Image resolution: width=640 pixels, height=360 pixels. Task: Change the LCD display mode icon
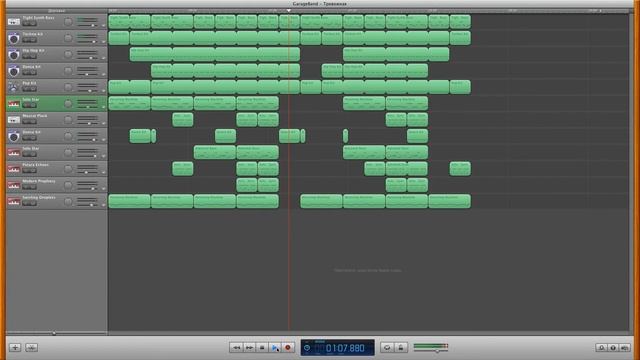tap(307, 348)
